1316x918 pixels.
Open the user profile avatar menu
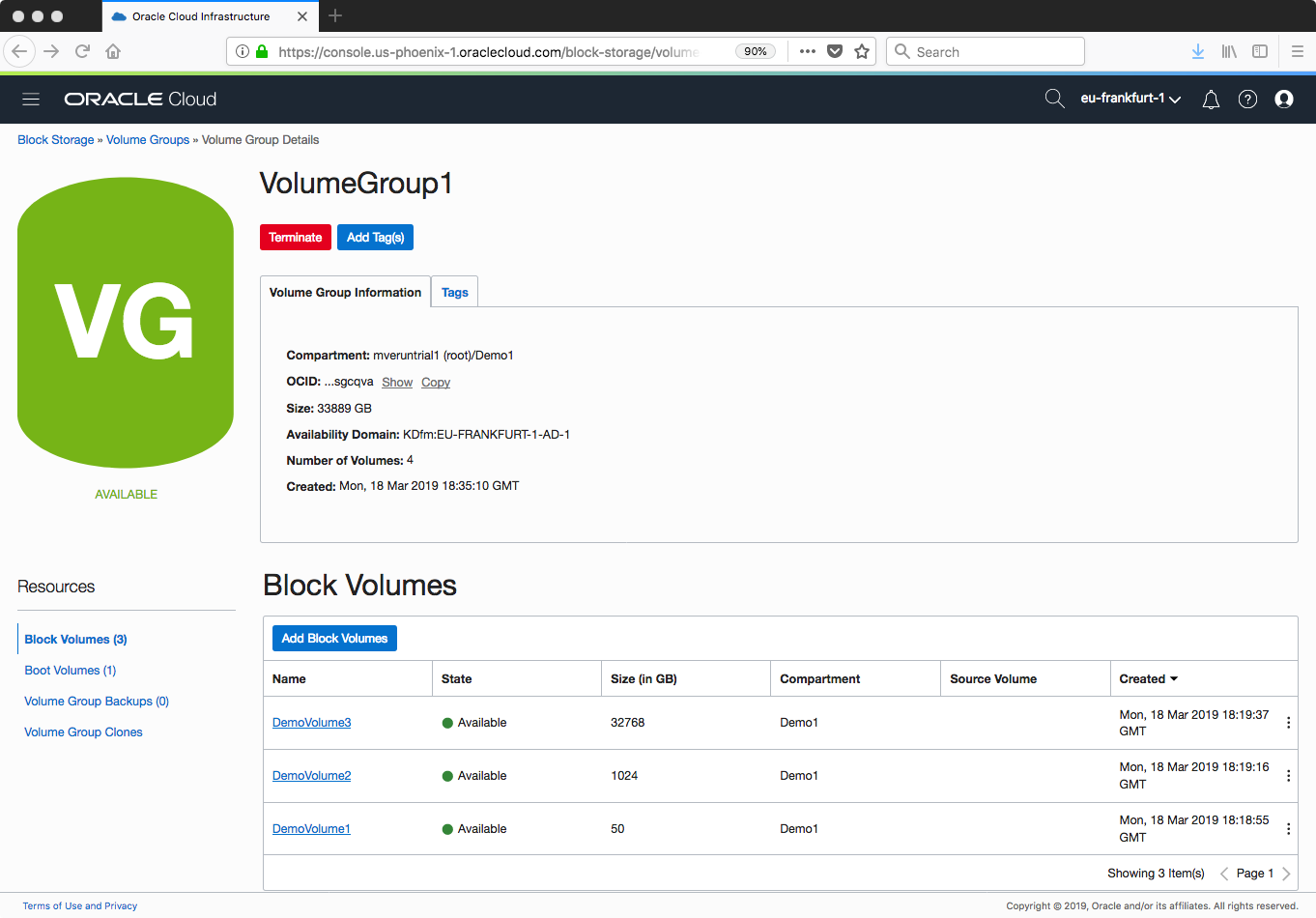(1284, 99)
